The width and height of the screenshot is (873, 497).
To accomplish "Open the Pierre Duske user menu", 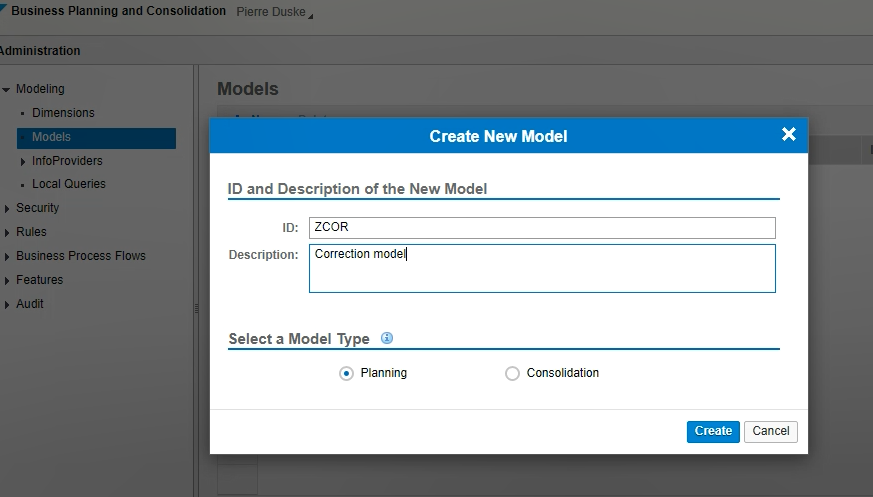I will pos(274,12).
